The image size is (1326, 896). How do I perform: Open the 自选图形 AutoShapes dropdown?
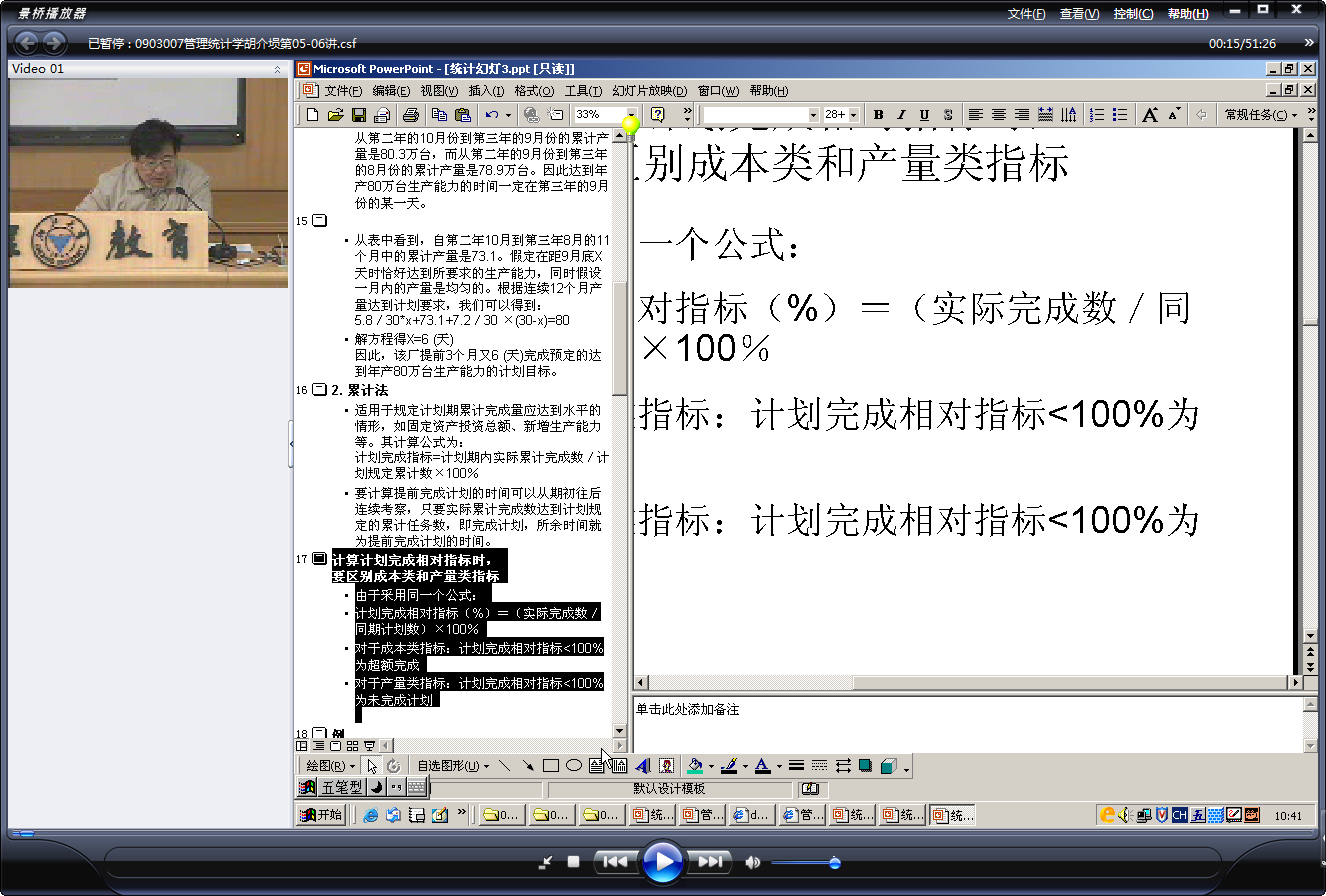[x=453, y=766]
